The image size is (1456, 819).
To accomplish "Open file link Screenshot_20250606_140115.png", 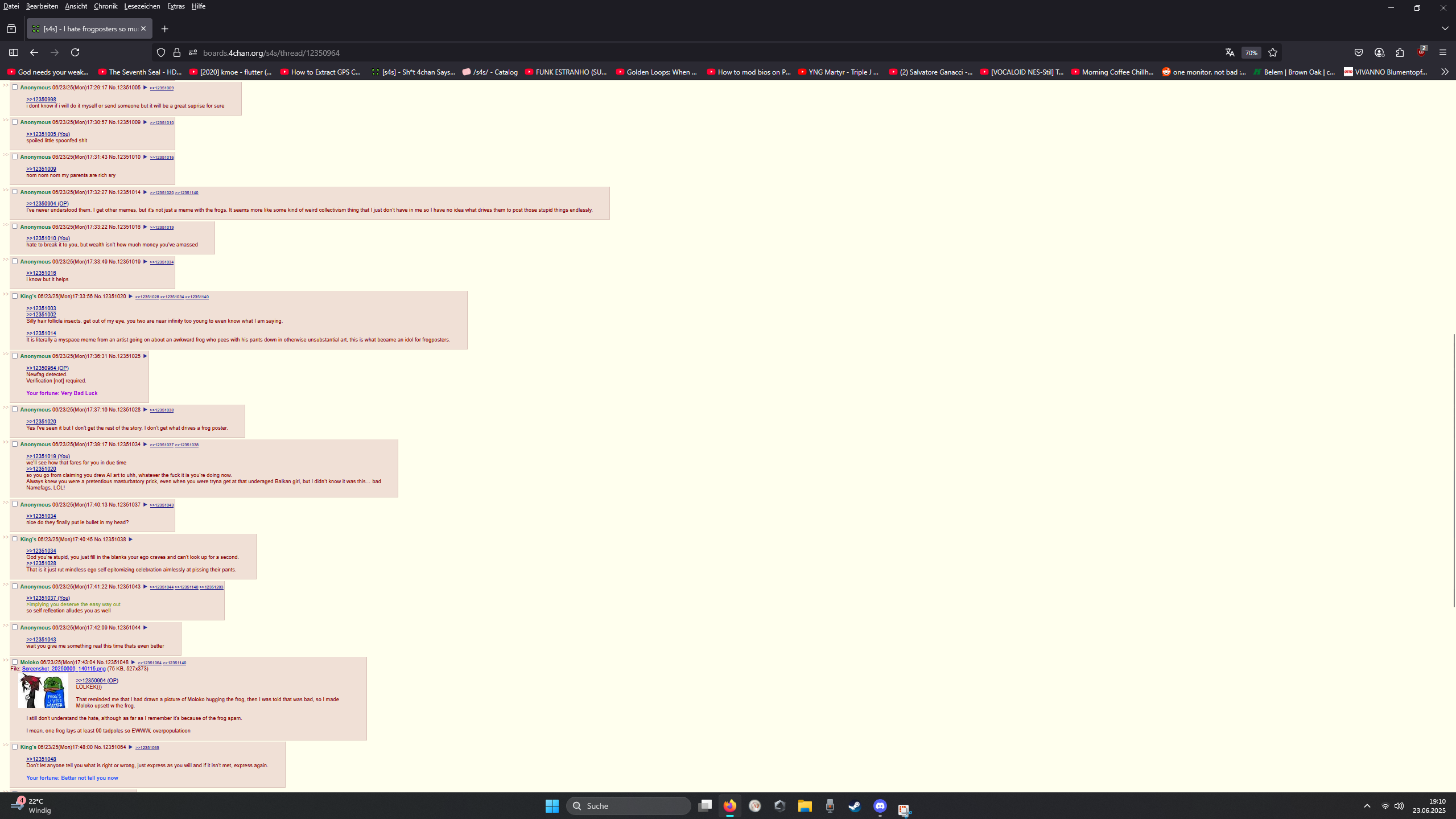I will tap(64, 669).
